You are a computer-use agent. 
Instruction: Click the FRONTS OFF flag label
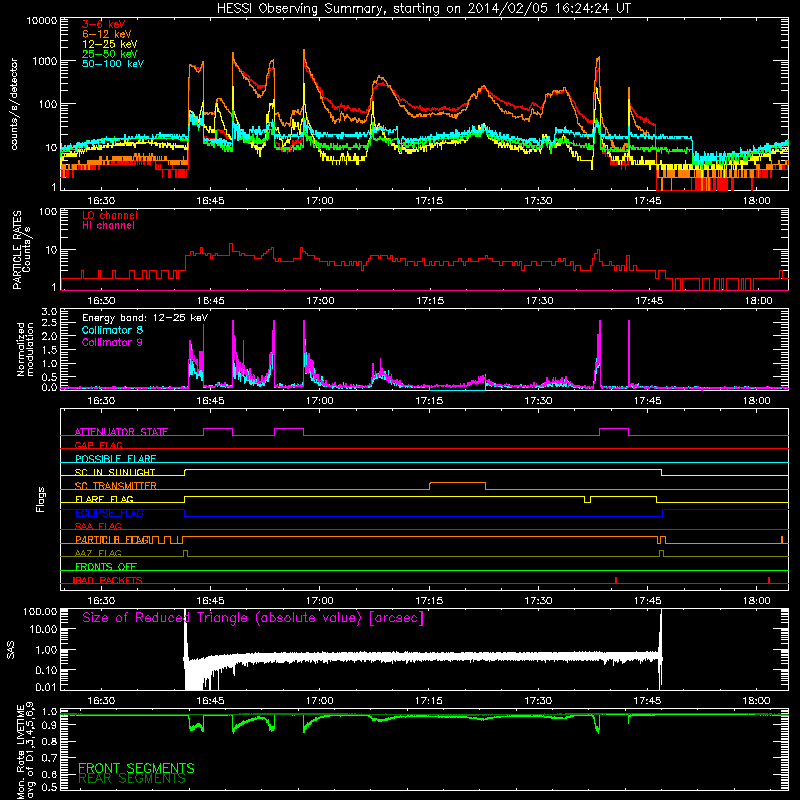pos(106,567)
